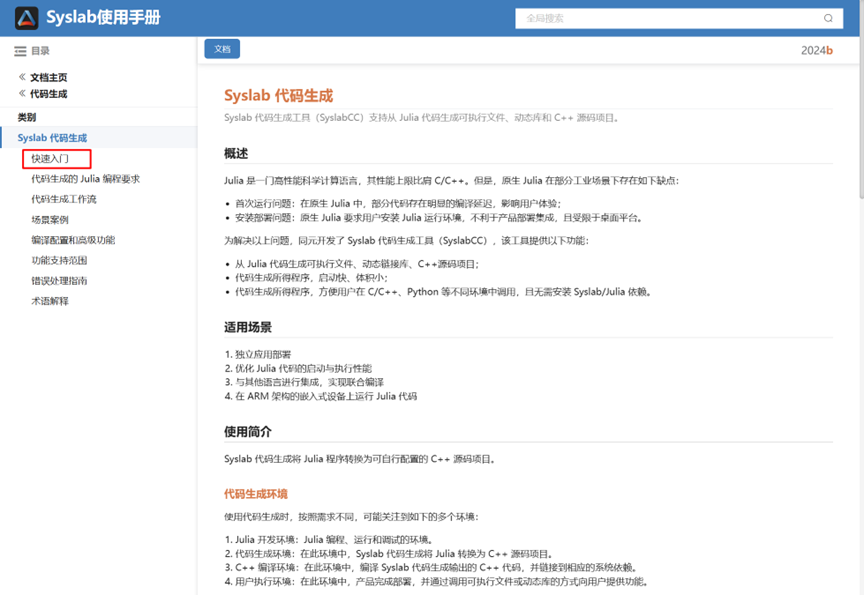Viewport: 864px width, 595px height.
Task: Open 代码生成工作流 in sidebar
Action: (64, 199)
